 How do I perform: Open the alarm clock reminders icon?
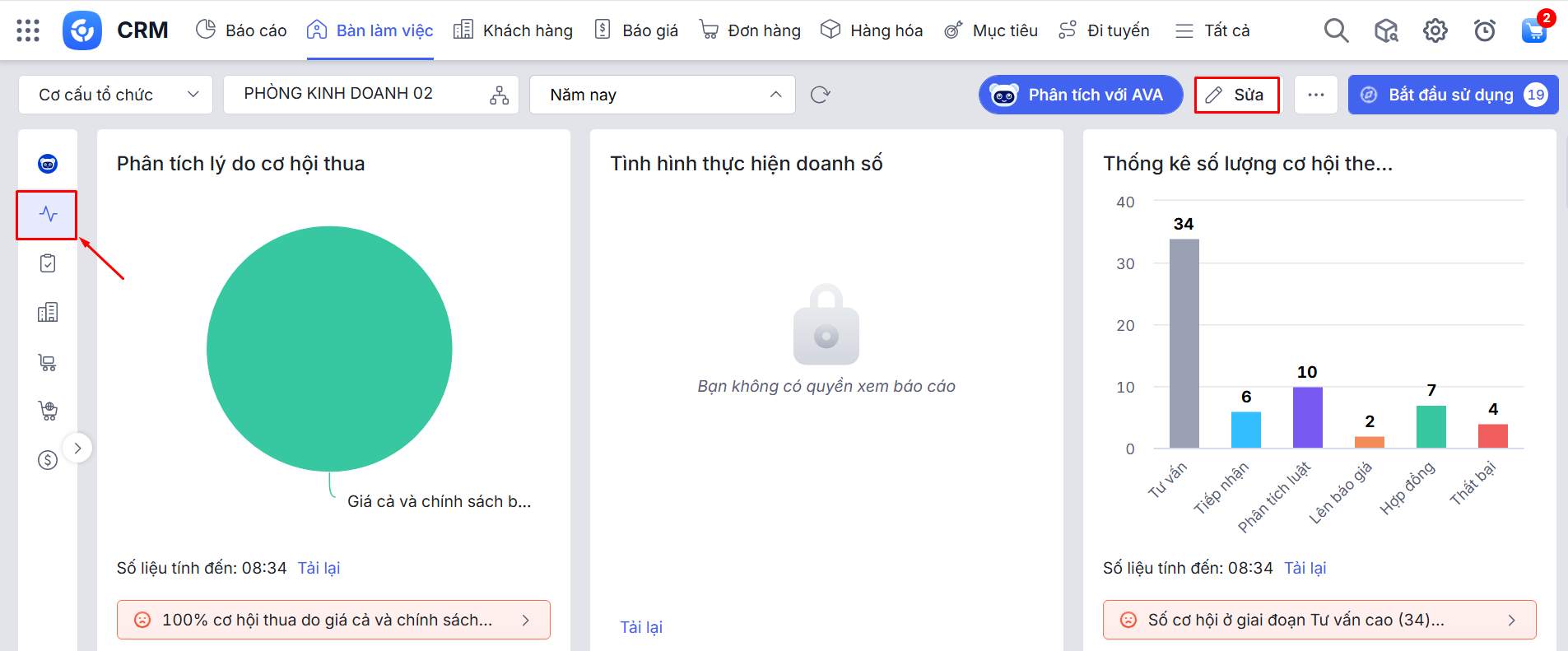coord(1484,30)
